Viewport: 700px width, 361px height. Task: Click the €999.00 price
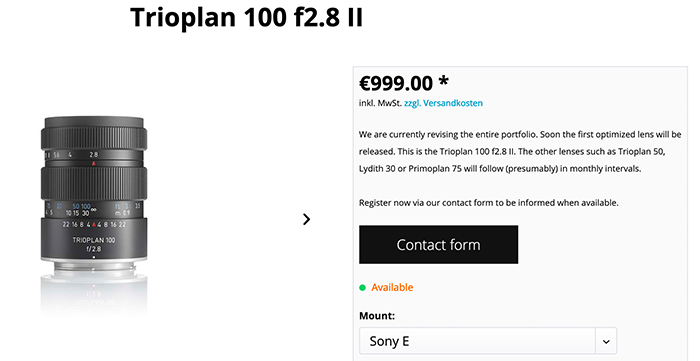click(x=396, y=83)
